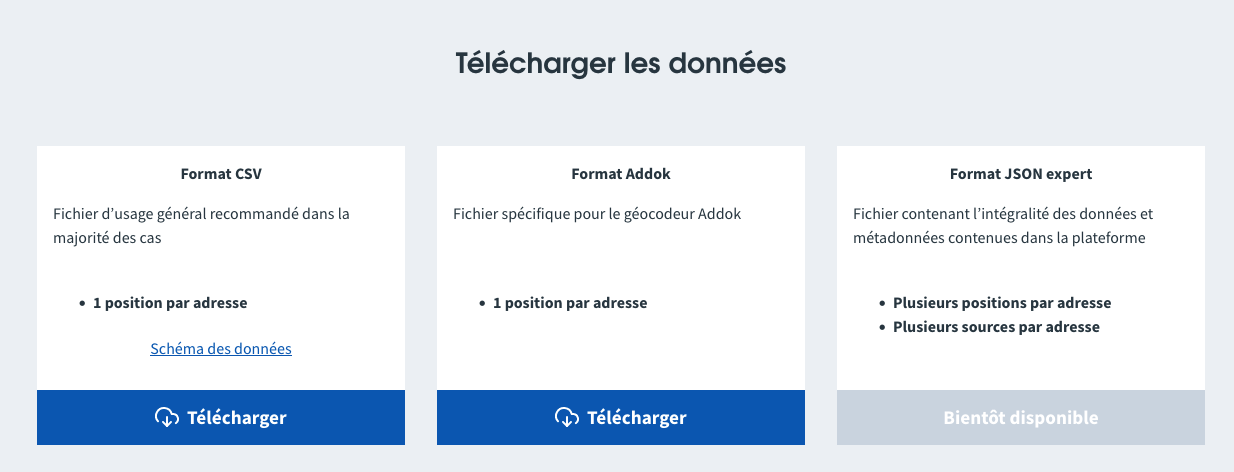
Task: Click the CSV description about usage général
Action: pyautogui.click(x=201, y=226)
